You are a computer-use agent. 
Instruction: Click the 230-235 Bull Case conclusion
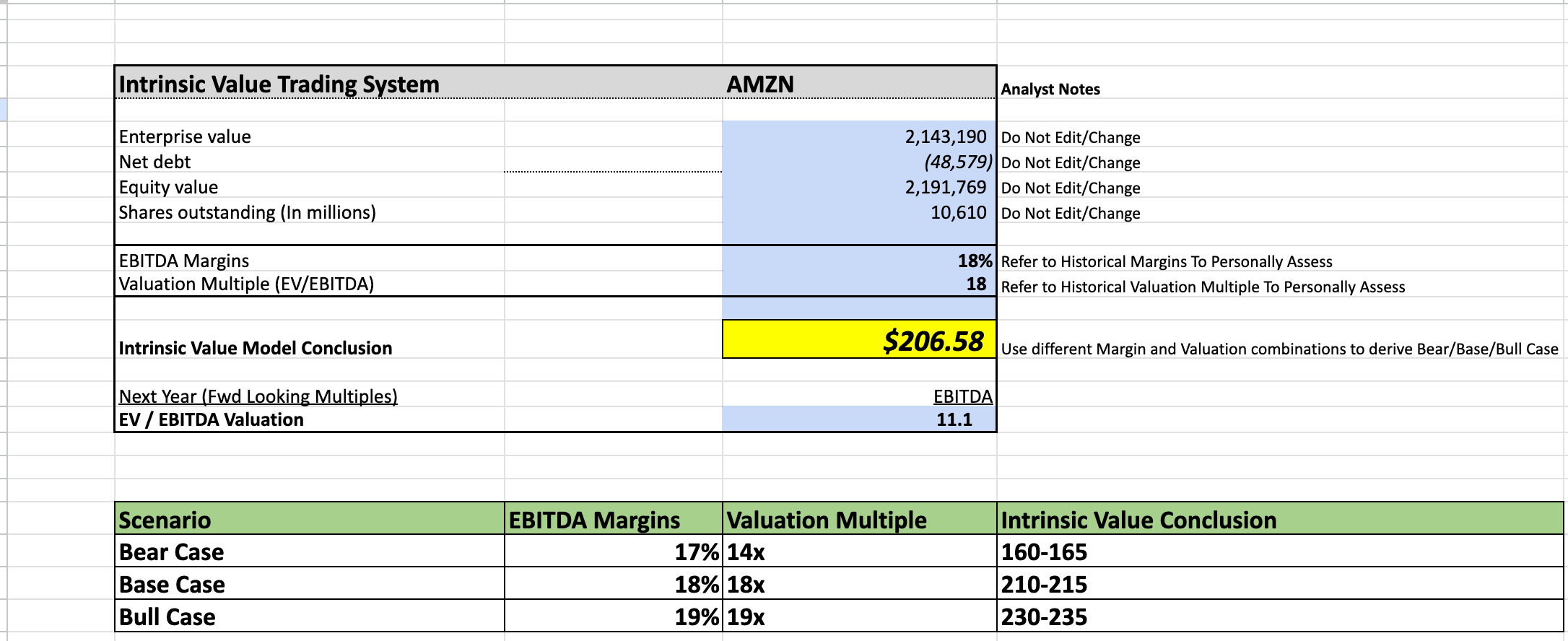1280,616
